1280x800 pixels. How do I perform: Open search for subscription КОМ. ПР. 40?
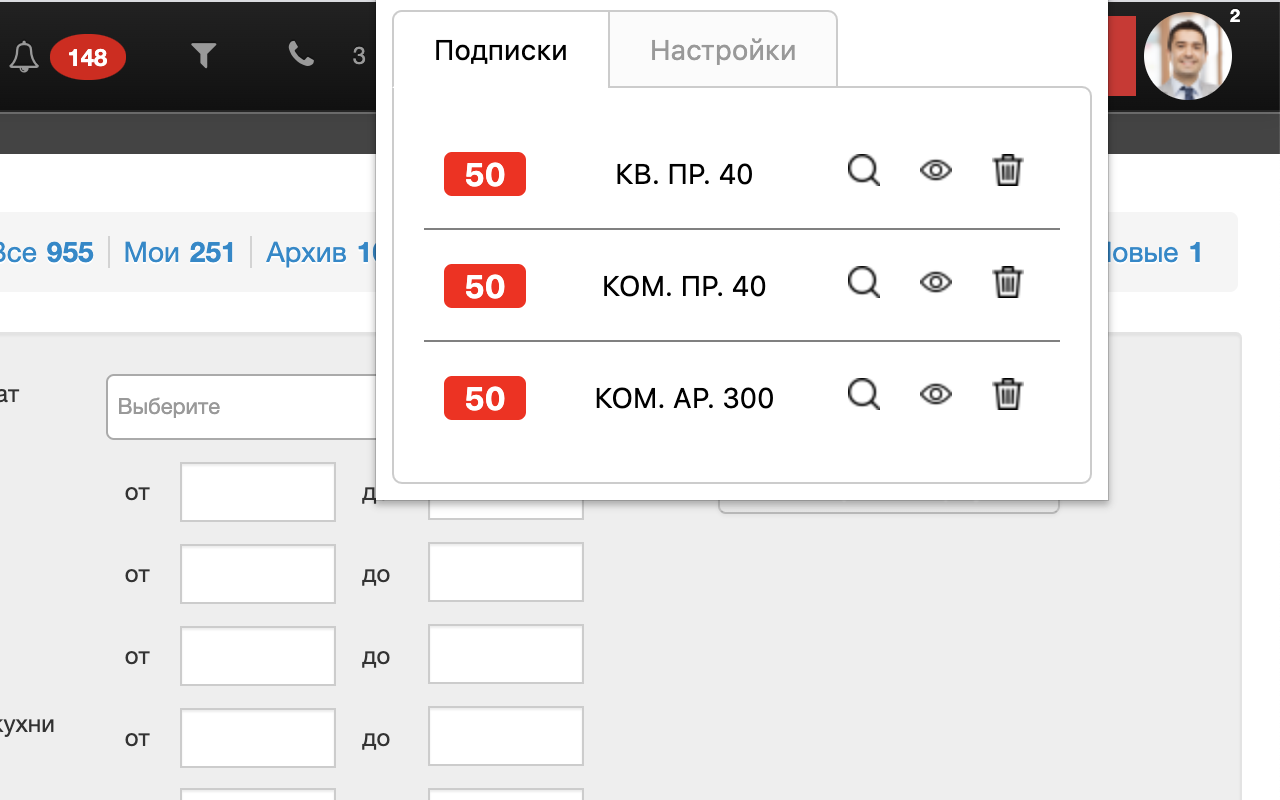(x=863, y=283)
